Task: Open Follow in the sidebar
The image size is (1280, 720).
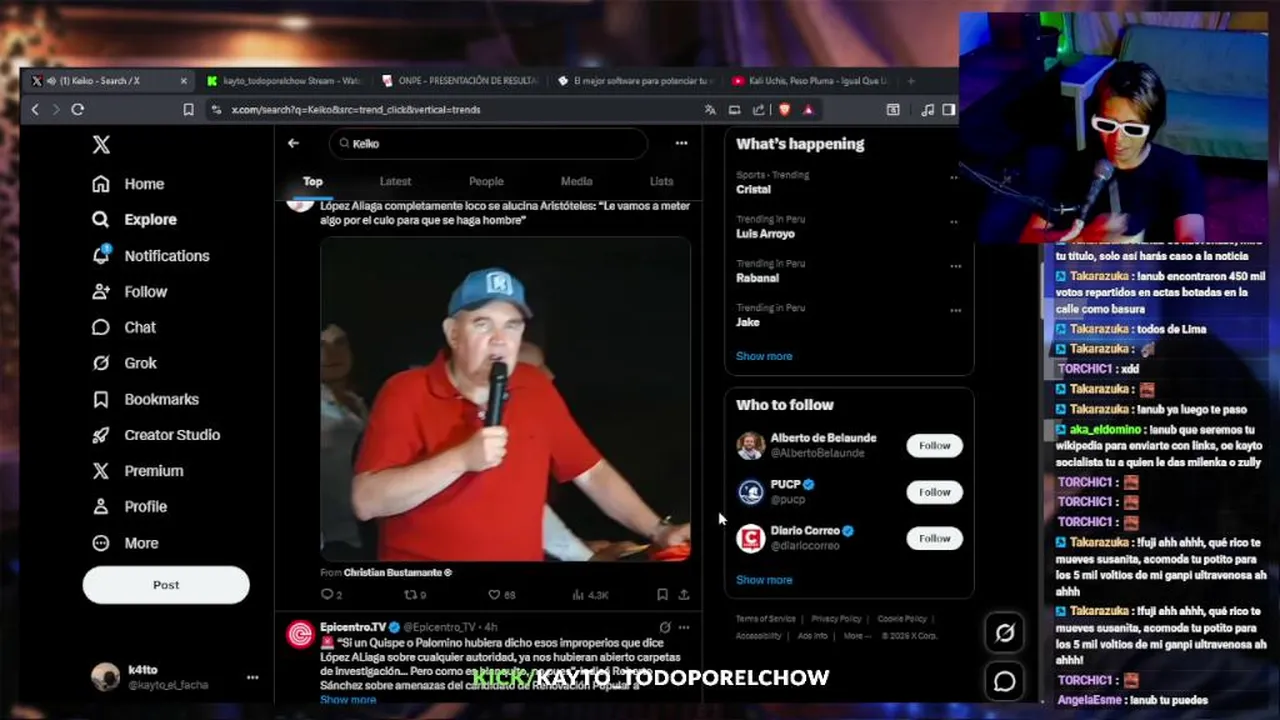Action: pos(129,292)
